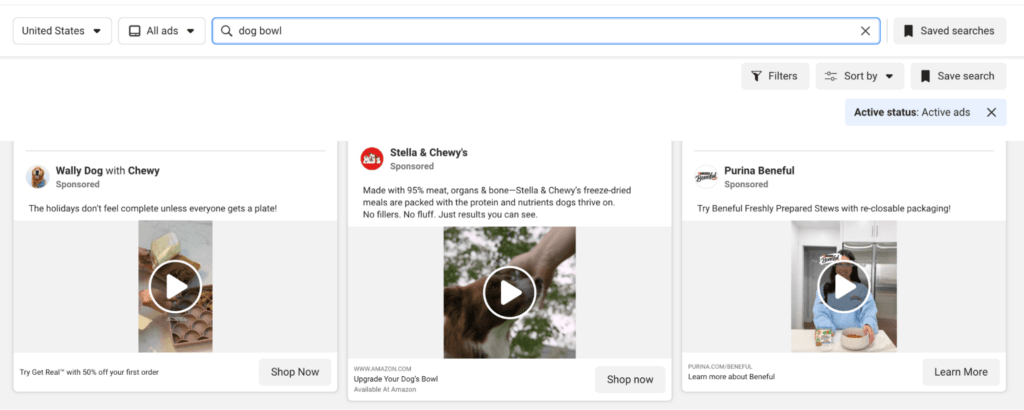1024x410 pixels.
Task: Open the Wally Dog page name link
Action: (79, 170)
